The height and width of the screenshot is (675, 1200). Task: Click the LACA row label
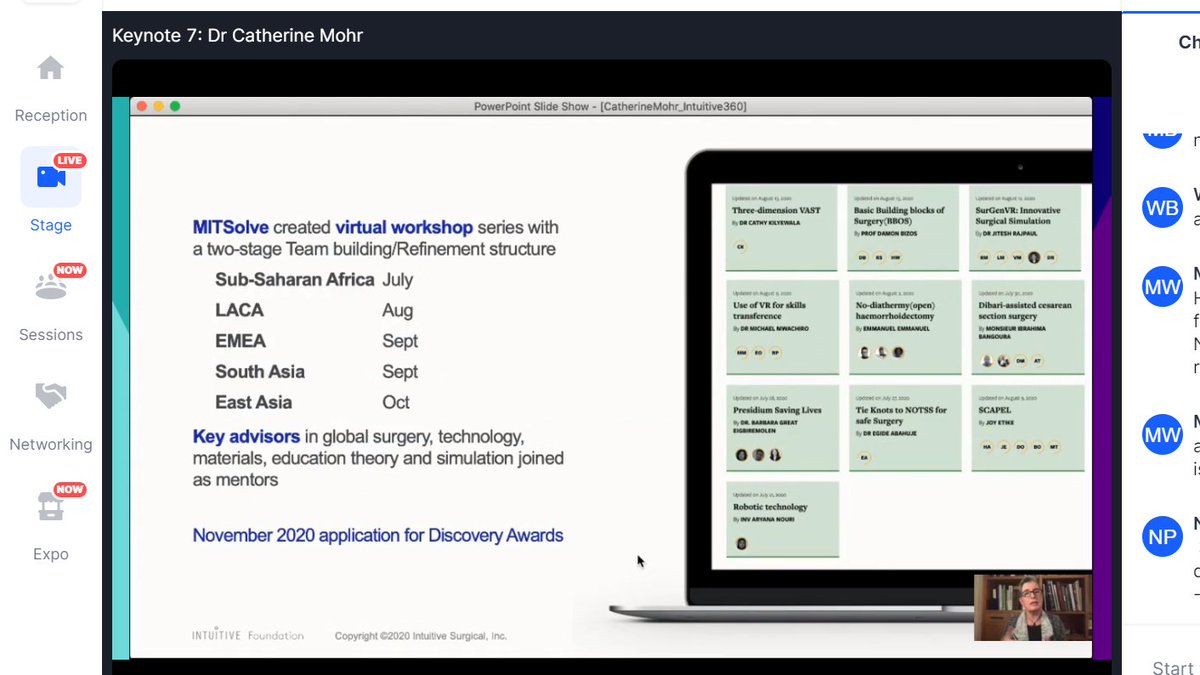click(x=239, y=311)
